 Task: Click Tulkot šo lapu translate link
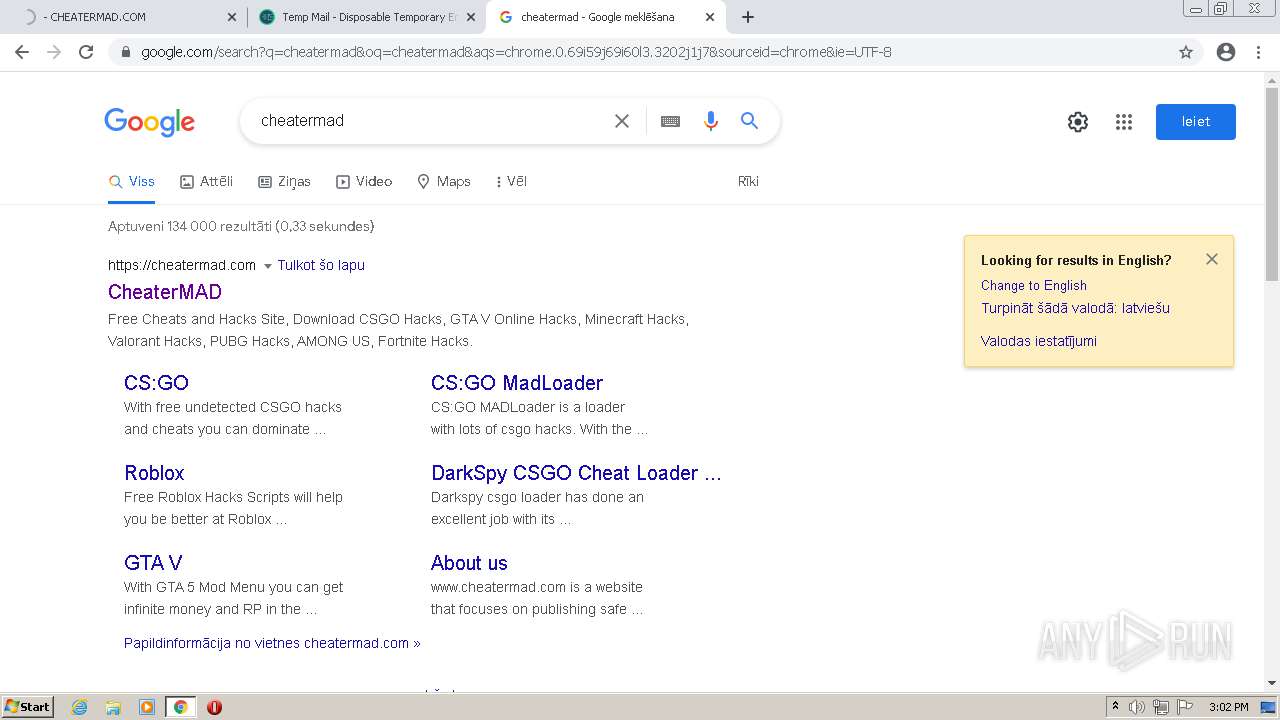coord(321,265)
